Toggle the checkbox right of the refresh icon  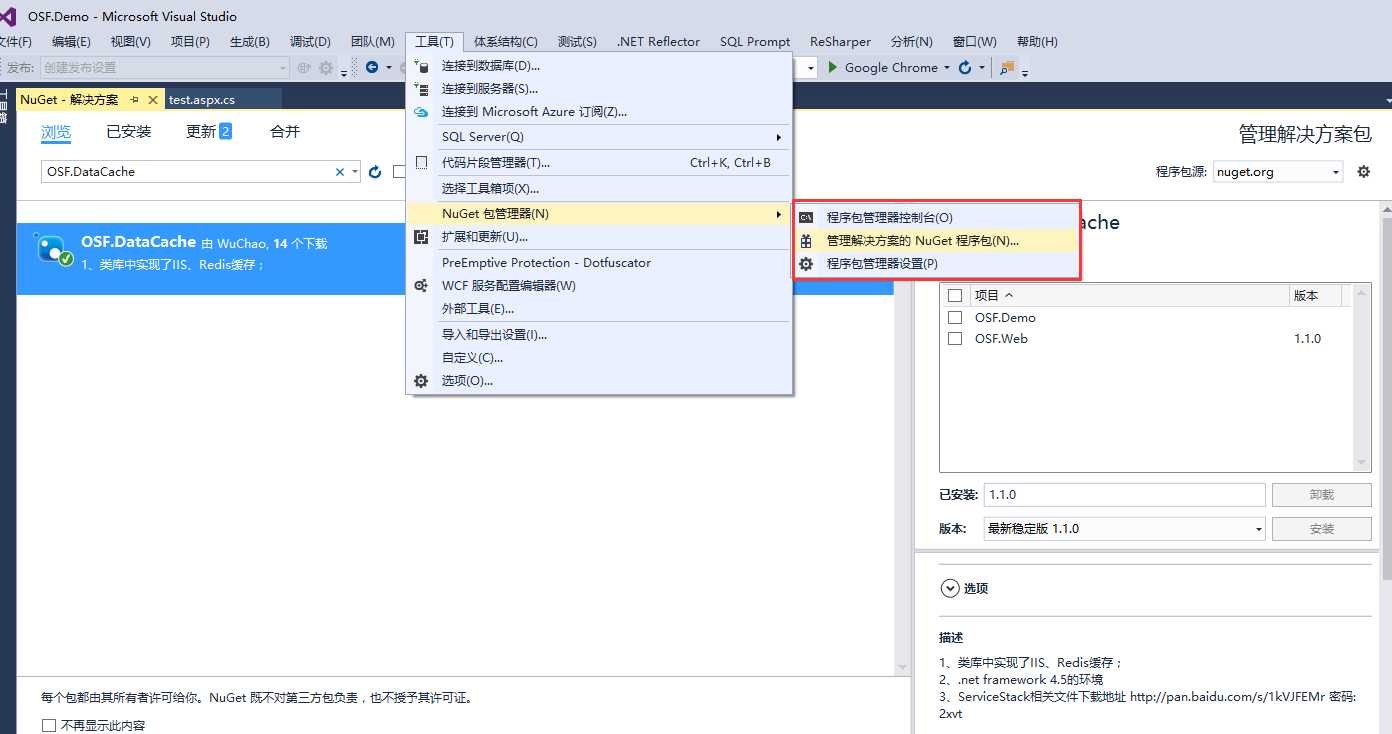[x=399, y=171]
